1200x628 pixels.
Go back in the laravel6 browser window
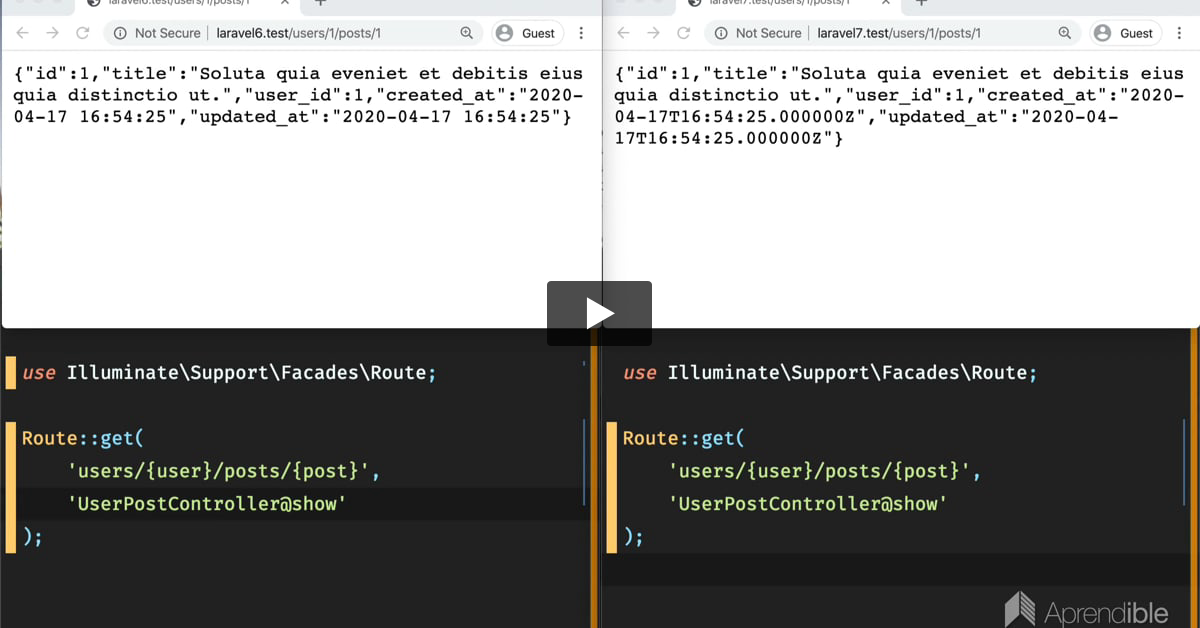click(x=22, y=33)
